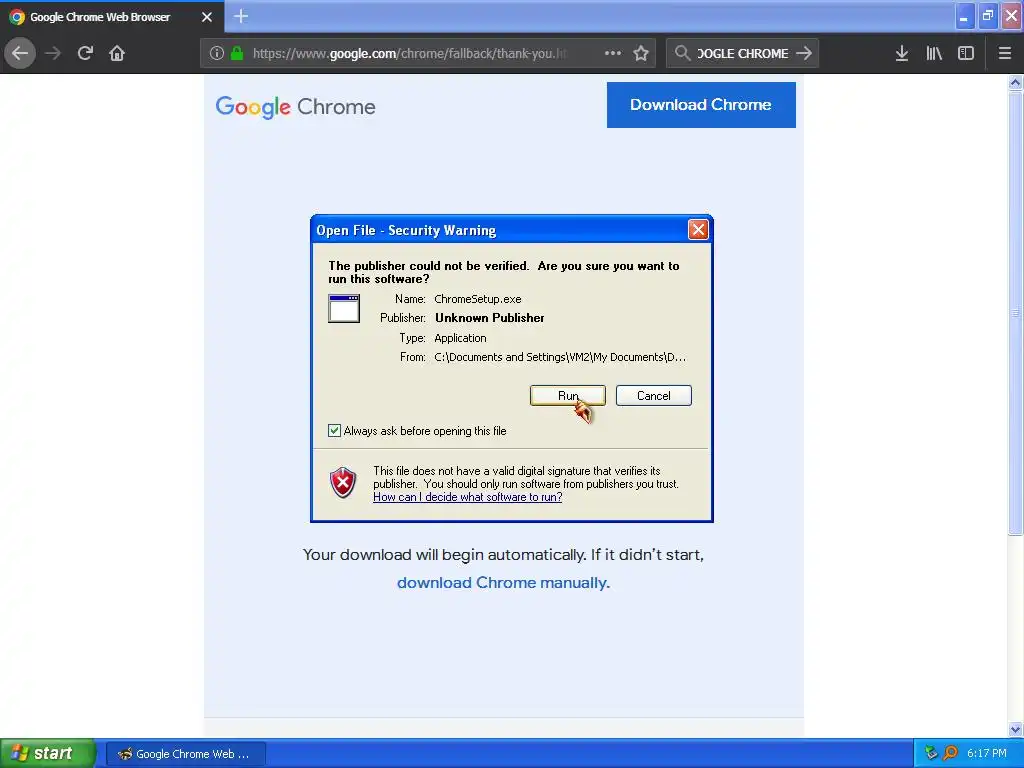Click the Download Chrome button
Image resolution: width=1024 pixels, height=768 pixels.
(x=701, y=104)
